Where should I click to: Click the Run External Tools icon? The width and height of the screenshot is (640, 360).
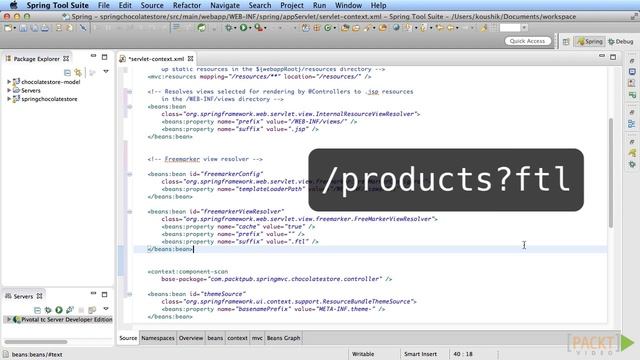point(258,28)
